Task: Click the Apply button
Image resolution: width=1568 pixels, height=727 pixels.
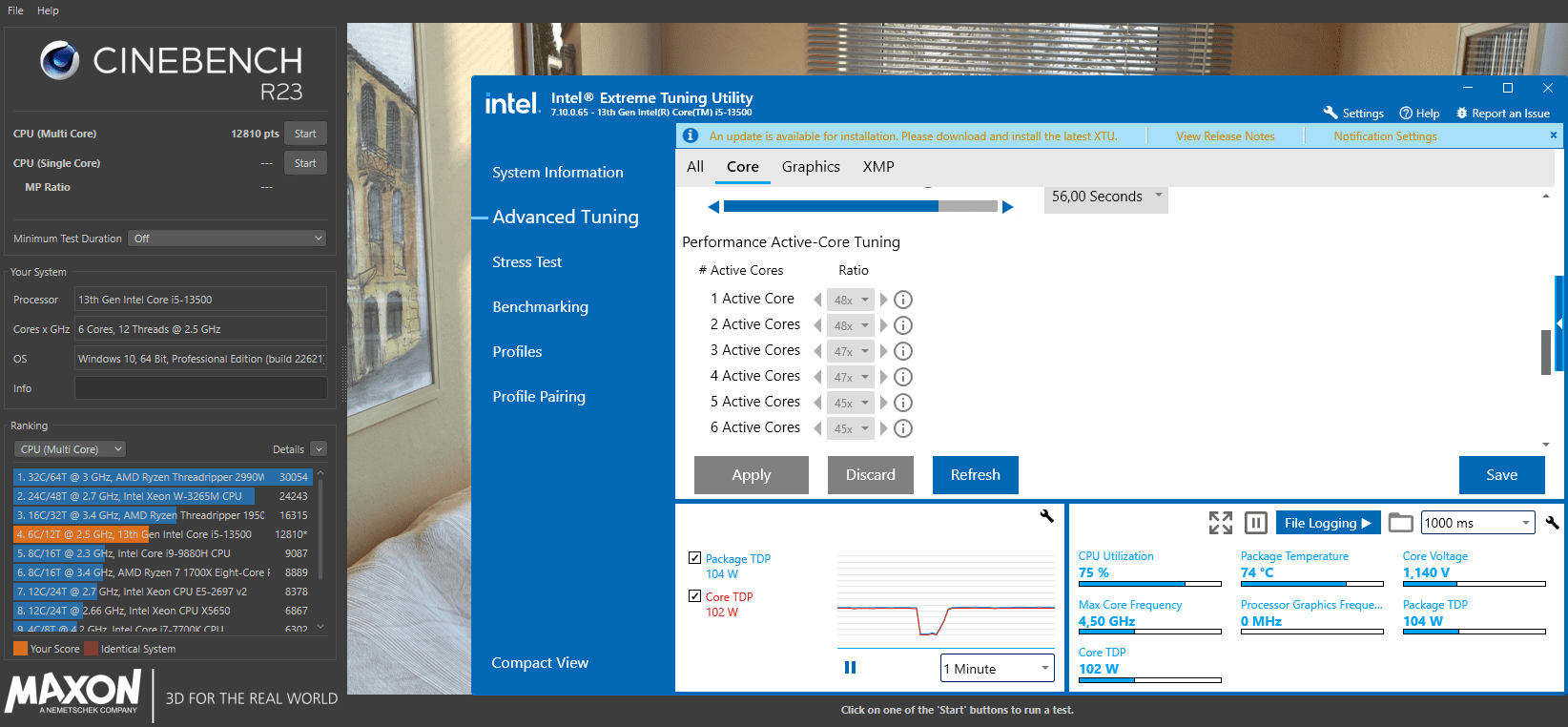Action: point(752,474)
